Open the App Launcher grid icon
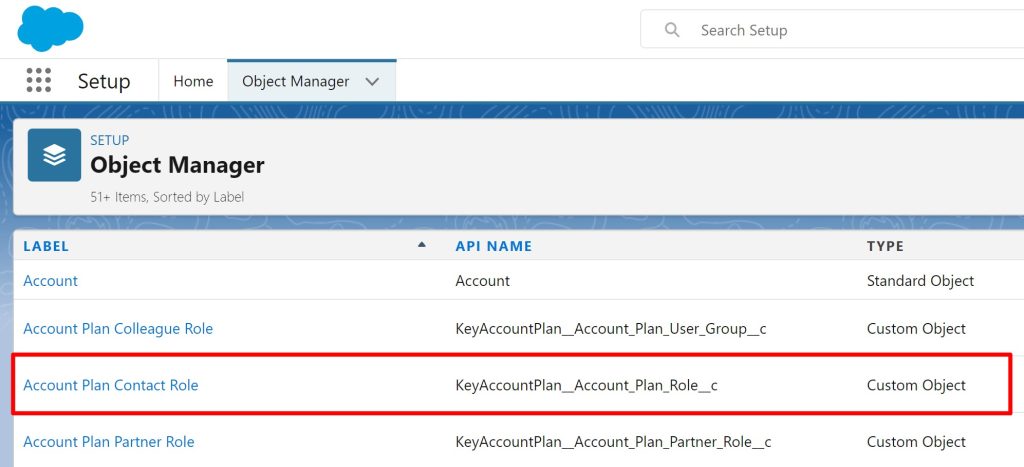Screen dimensions: 1024x467 [x=39, y=81]
